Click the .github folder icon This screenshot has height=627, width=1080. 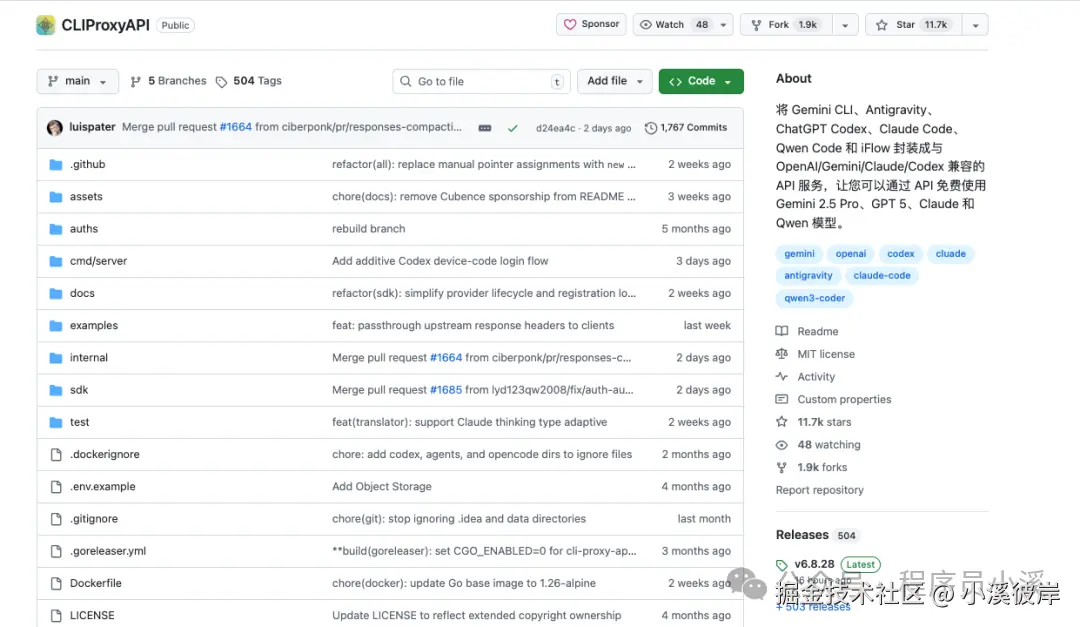[56, 165]
